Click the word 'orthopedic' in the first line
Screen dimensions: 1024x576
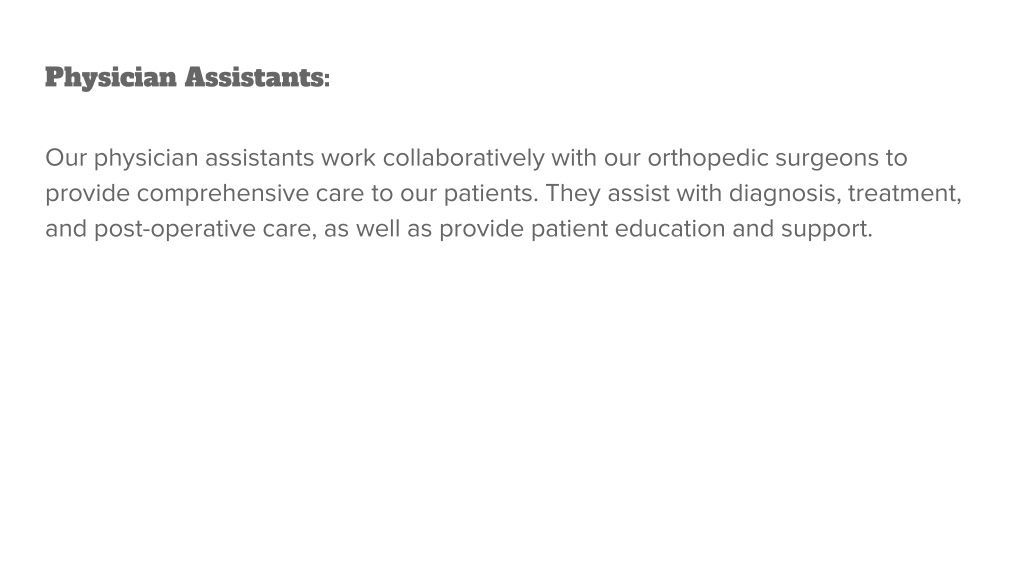(x=708, y=159)
